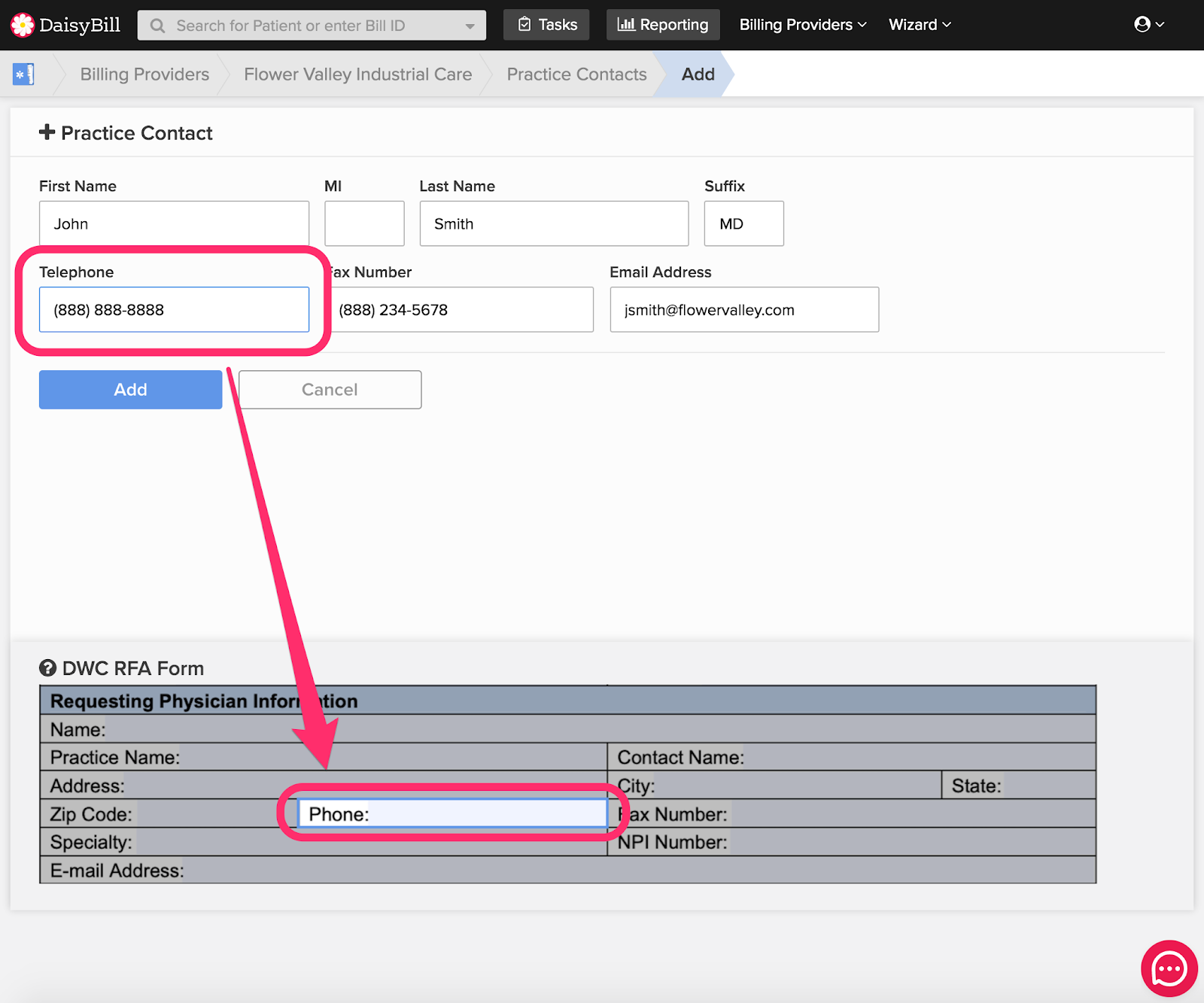Open the chat support bubble
This screenshot has width=1204, height=1003.
[1169, 968]
